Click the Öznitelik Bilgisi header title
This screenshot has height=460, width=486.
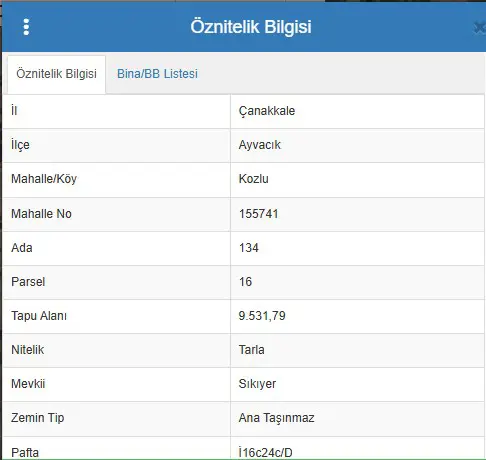[x=251, y=27]
